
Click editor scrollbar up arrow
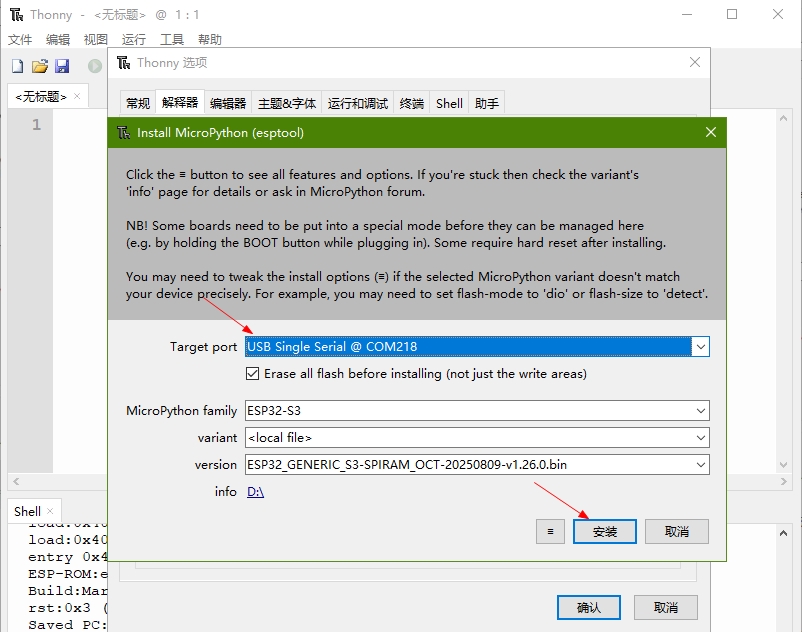pos(783,118)
